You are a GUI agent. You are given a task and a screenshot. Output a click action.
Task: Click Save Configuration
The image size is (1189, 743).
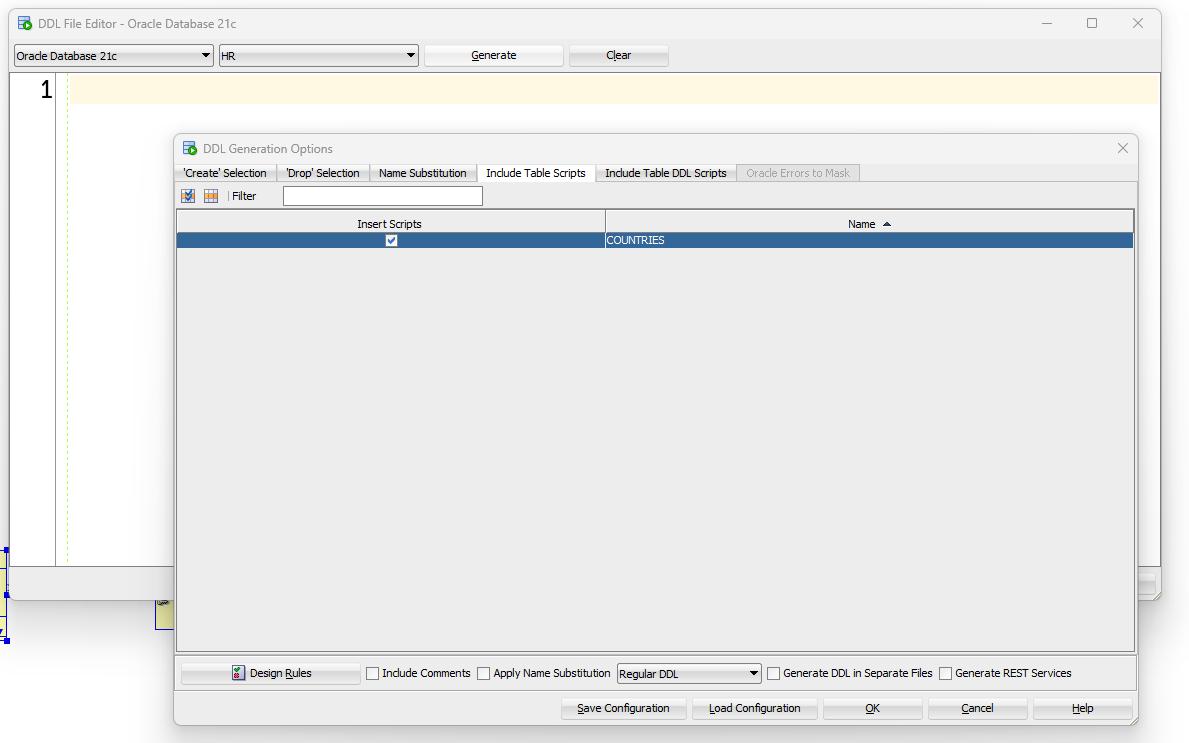coord(623,708)
